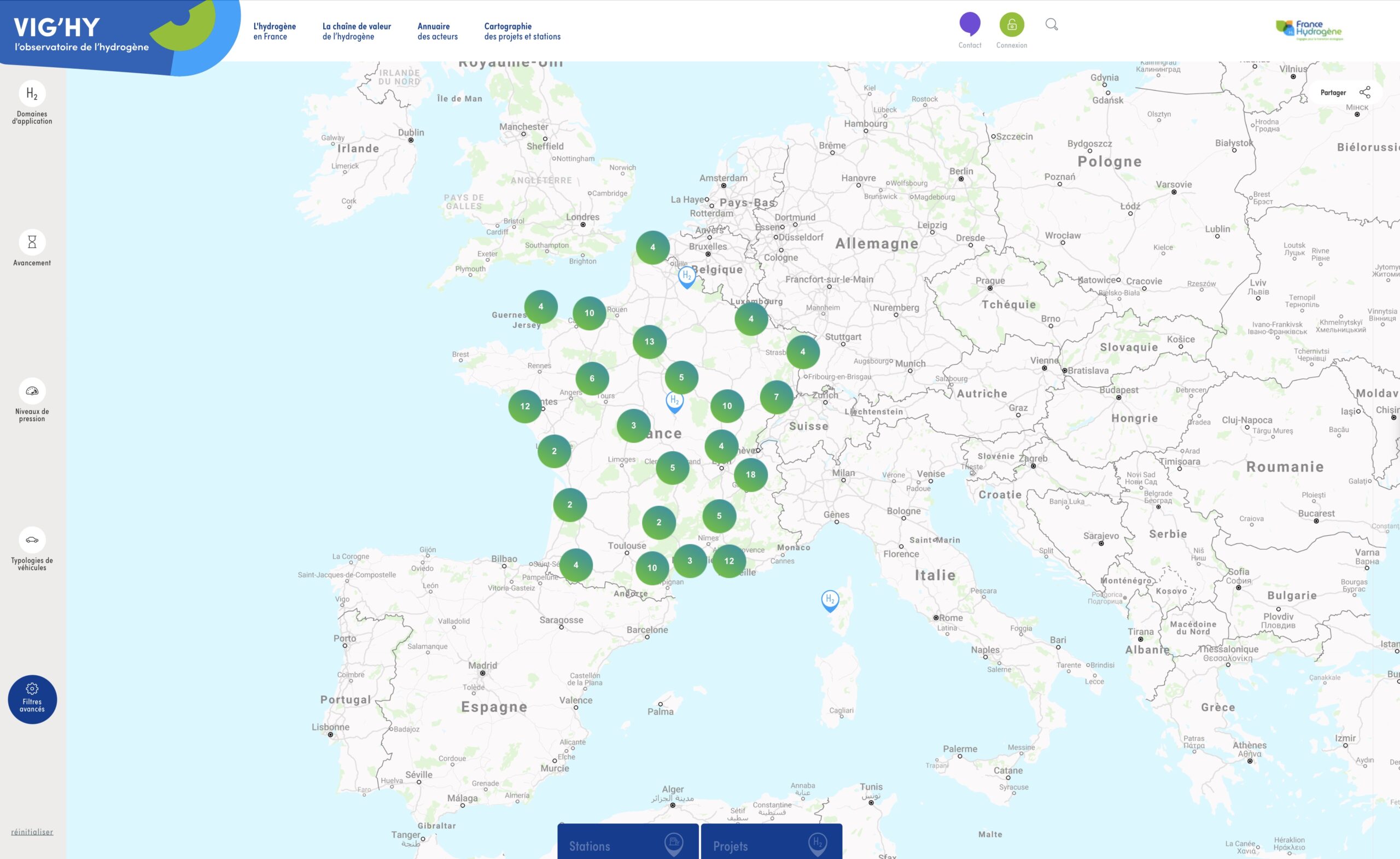Viewport: 1400px width, 859px height.
Task: Open the search magnifier icon
Action: 1052,25
